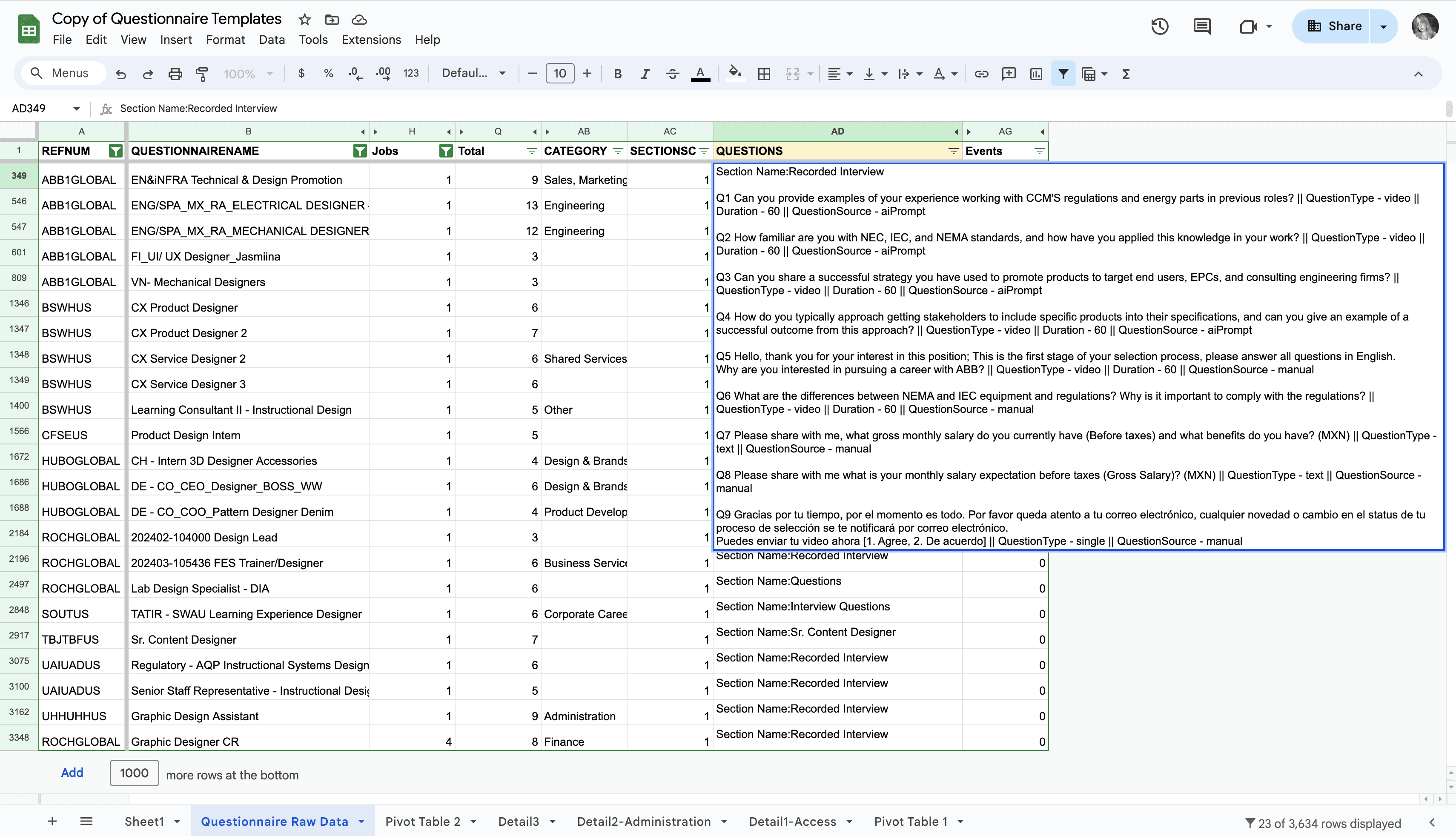Click Add to add more rows
The width and height of the screenshot is (1456, 836).
[72, 773]
